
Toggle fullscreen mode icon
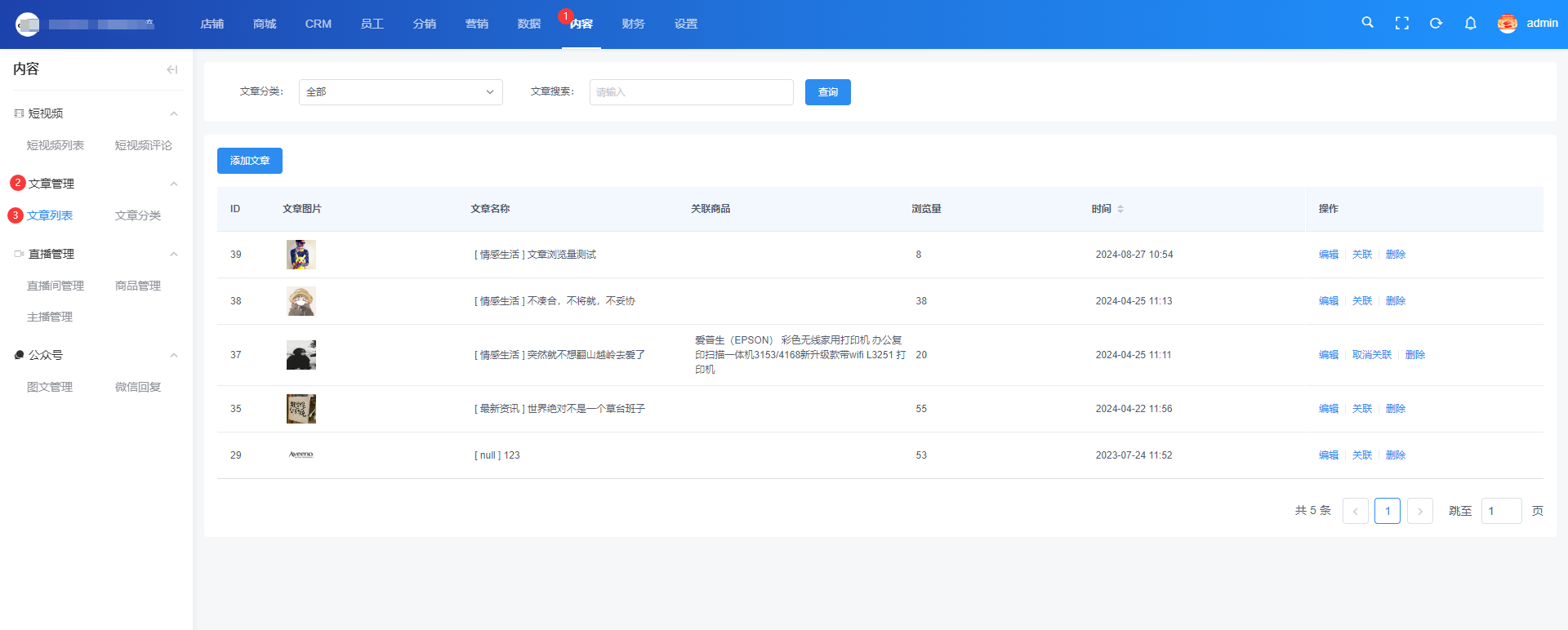[1402, 24]
